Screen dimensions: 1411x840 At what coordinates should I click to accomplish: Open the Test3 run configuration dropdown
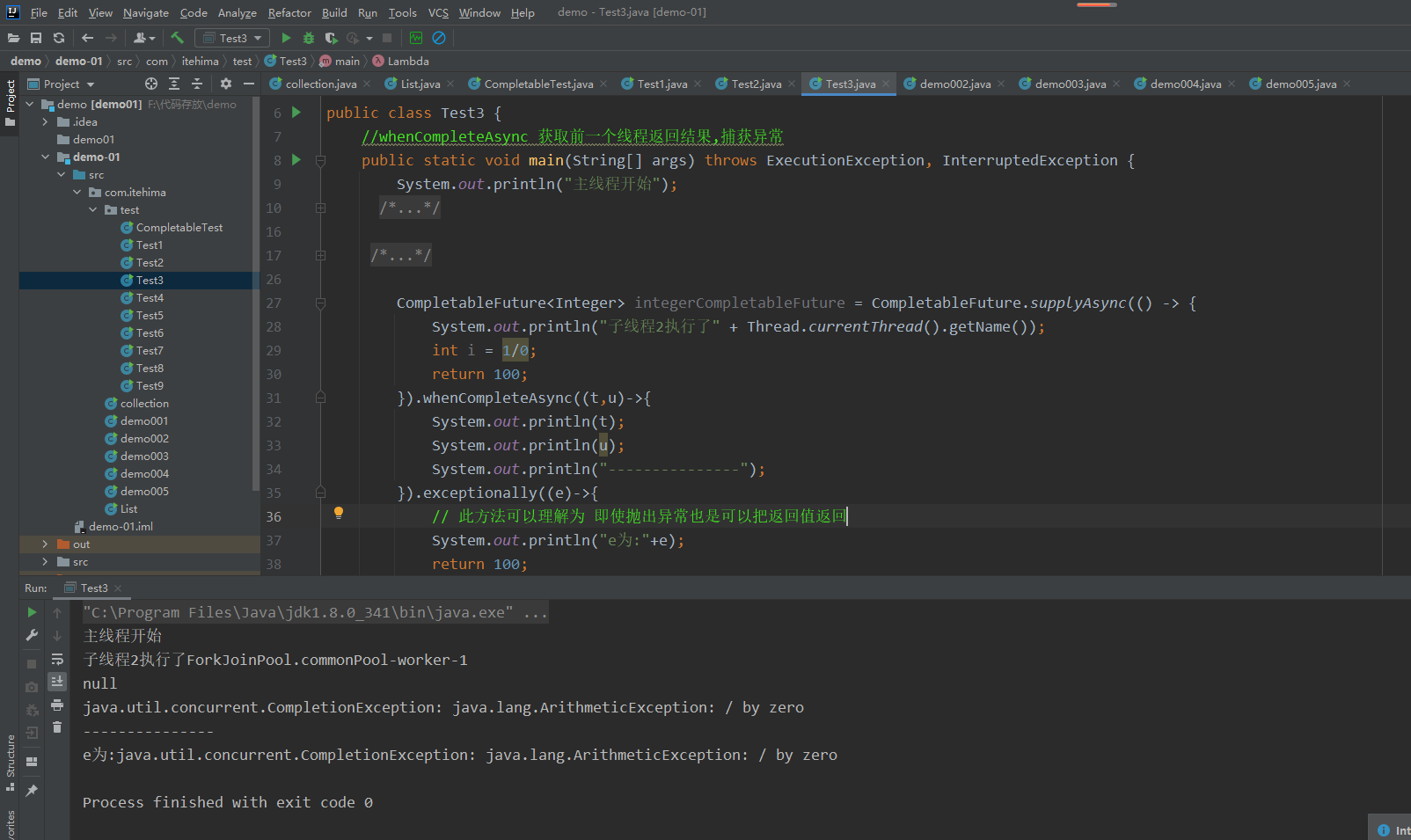point(233,38)
